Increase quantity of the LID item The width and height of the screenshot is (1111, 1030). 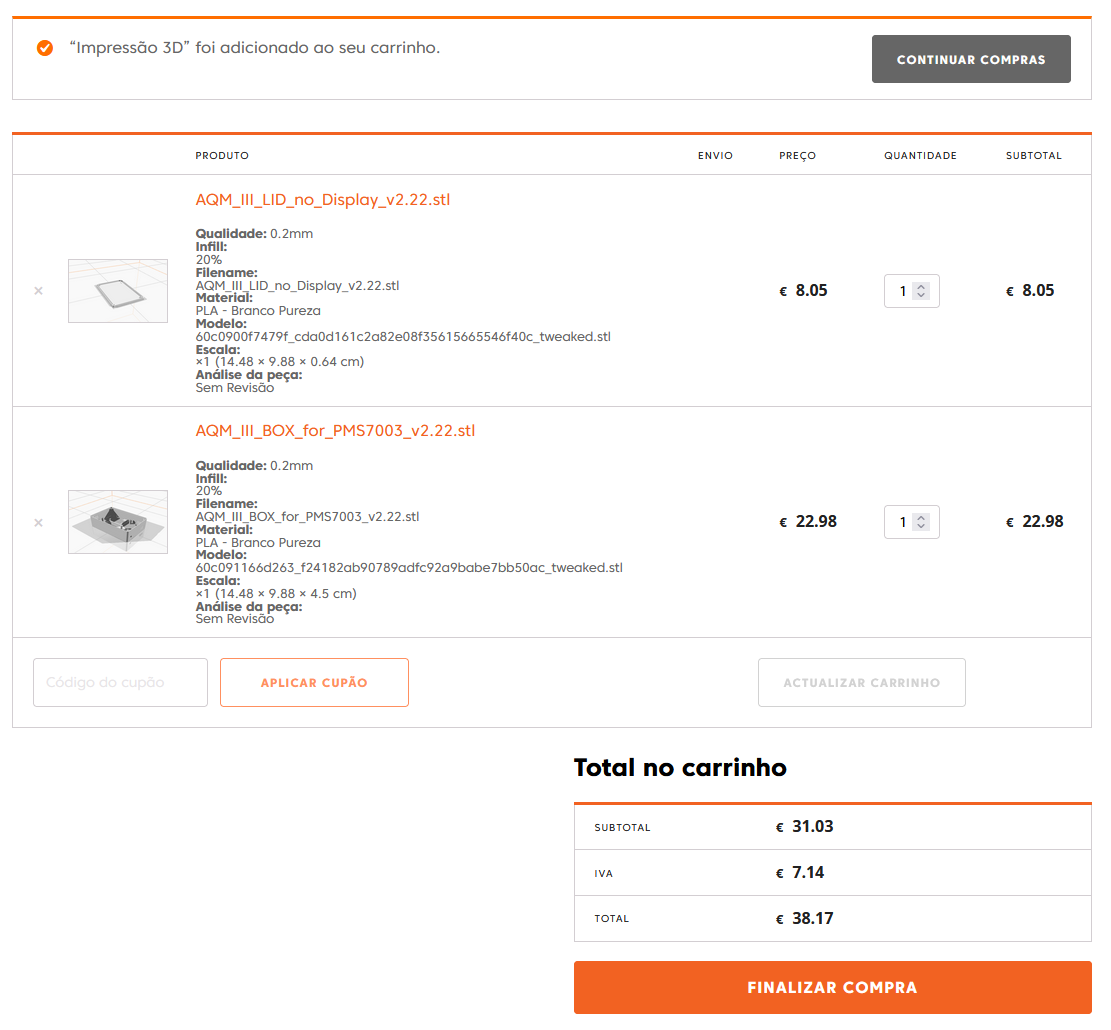tap(922, 286)
